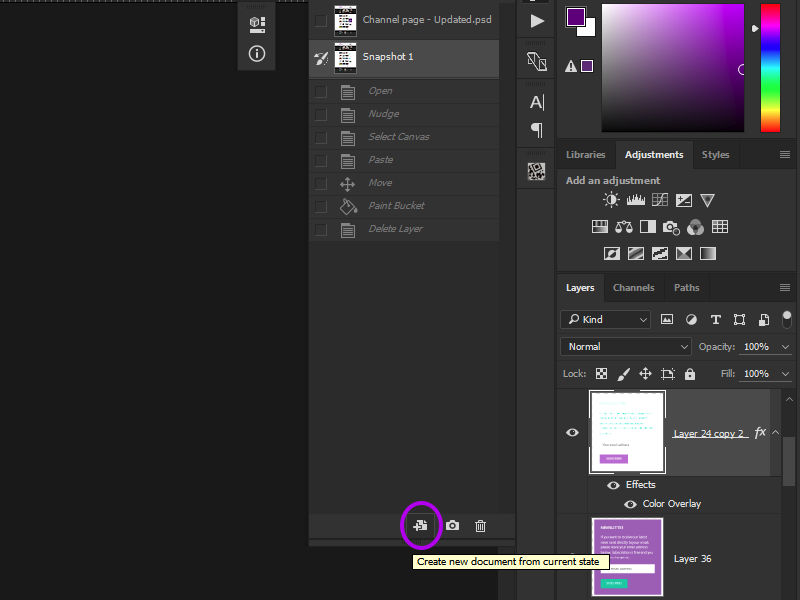Create a new snapshot with camera icon
The width and height of the screenshot is (800, 600).
pos(452,526)
